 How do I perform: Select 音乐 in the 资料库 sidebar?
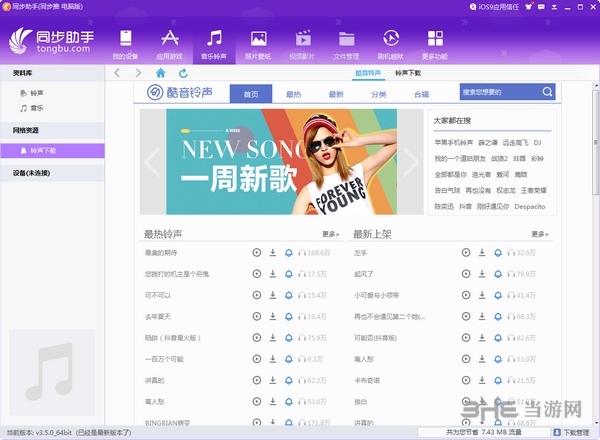pyautogui.click(x=37, y=108)
